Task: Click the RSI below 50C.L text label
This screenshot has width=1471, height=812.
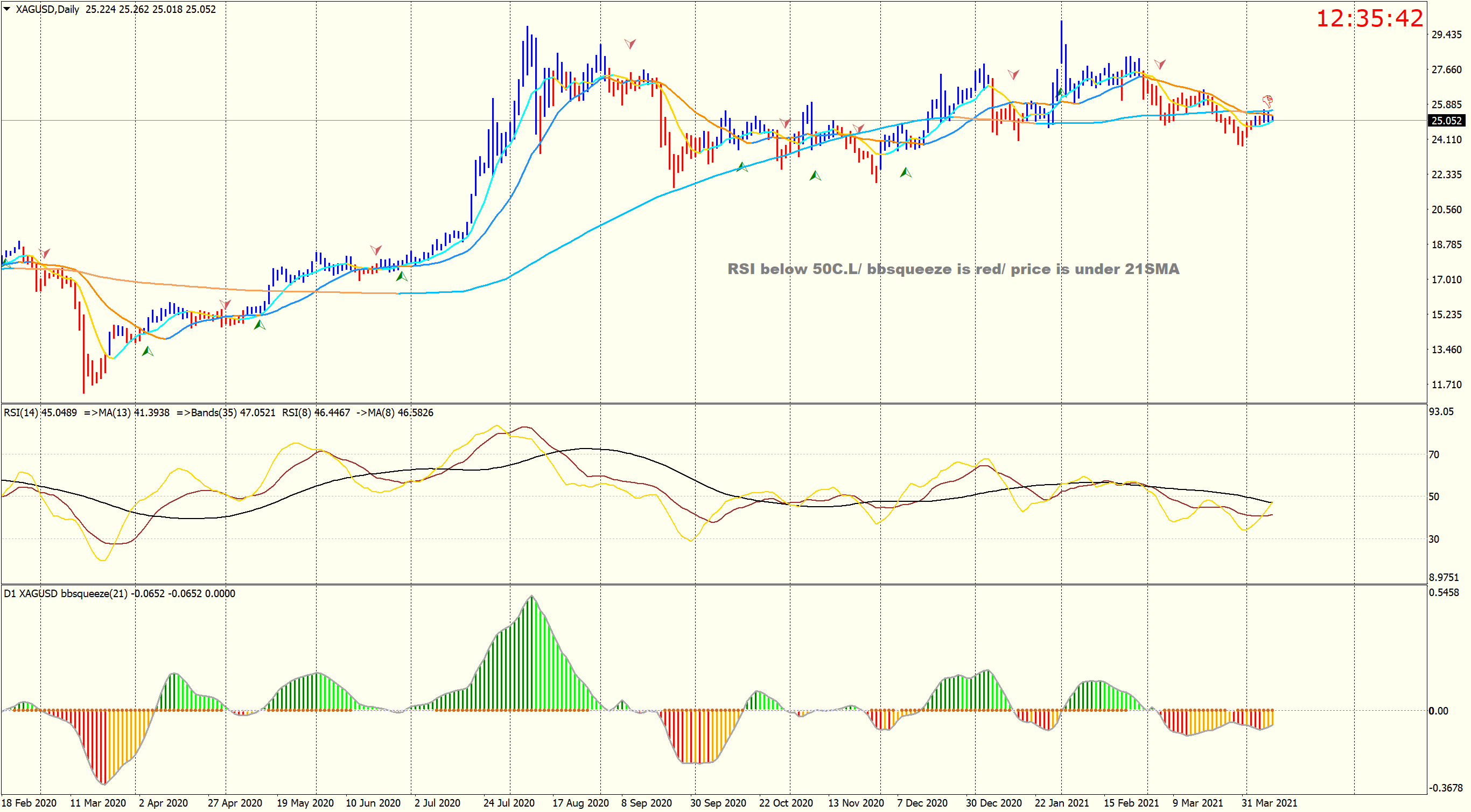Action: 952,269
